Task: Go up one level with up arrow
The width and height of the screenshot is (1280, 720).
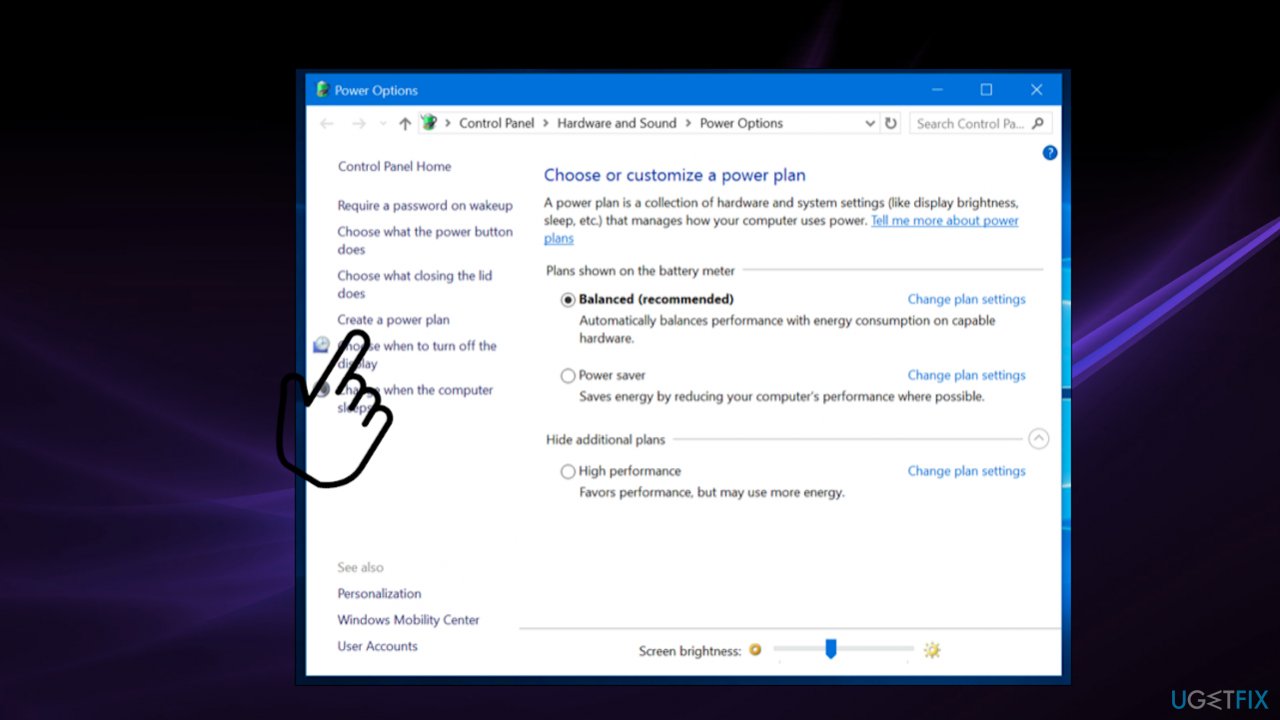Action: coord(404,124)
